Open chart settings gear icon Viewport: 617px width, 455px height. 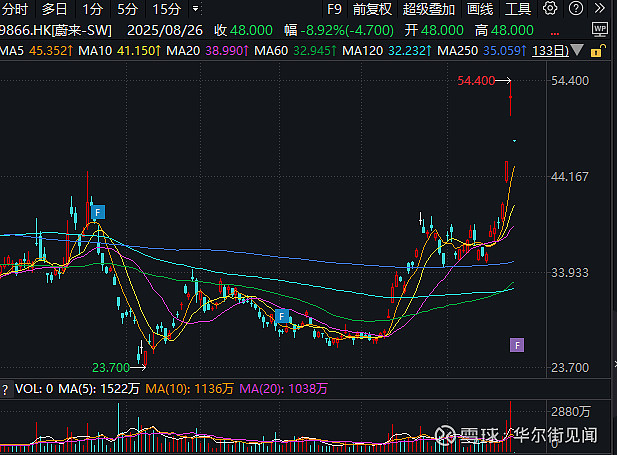tap(551, 9)
